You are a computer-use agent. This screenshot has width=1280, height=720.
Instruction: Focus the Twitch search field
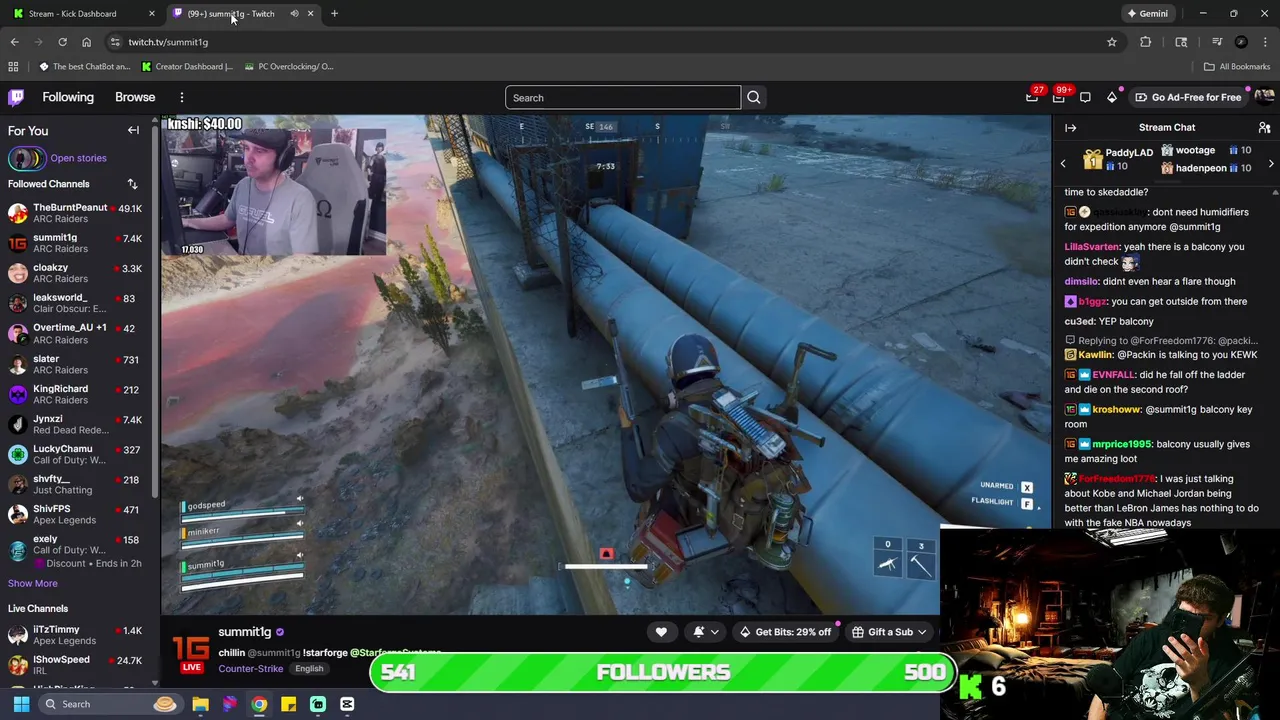[x=623, y=97]
